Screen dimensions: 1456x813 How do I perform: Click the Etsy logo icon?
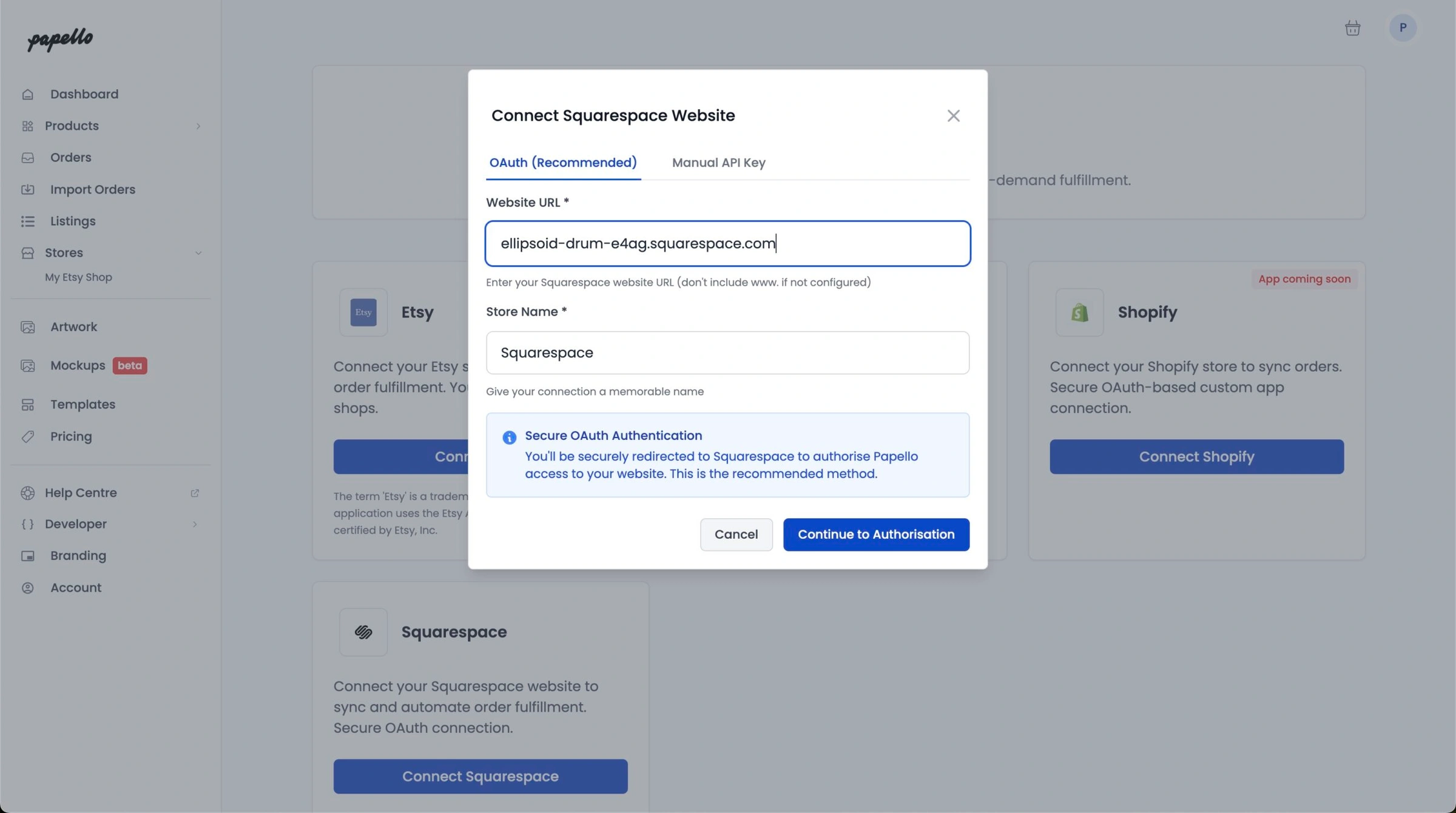pyautogui.click(x=363, y=312)
